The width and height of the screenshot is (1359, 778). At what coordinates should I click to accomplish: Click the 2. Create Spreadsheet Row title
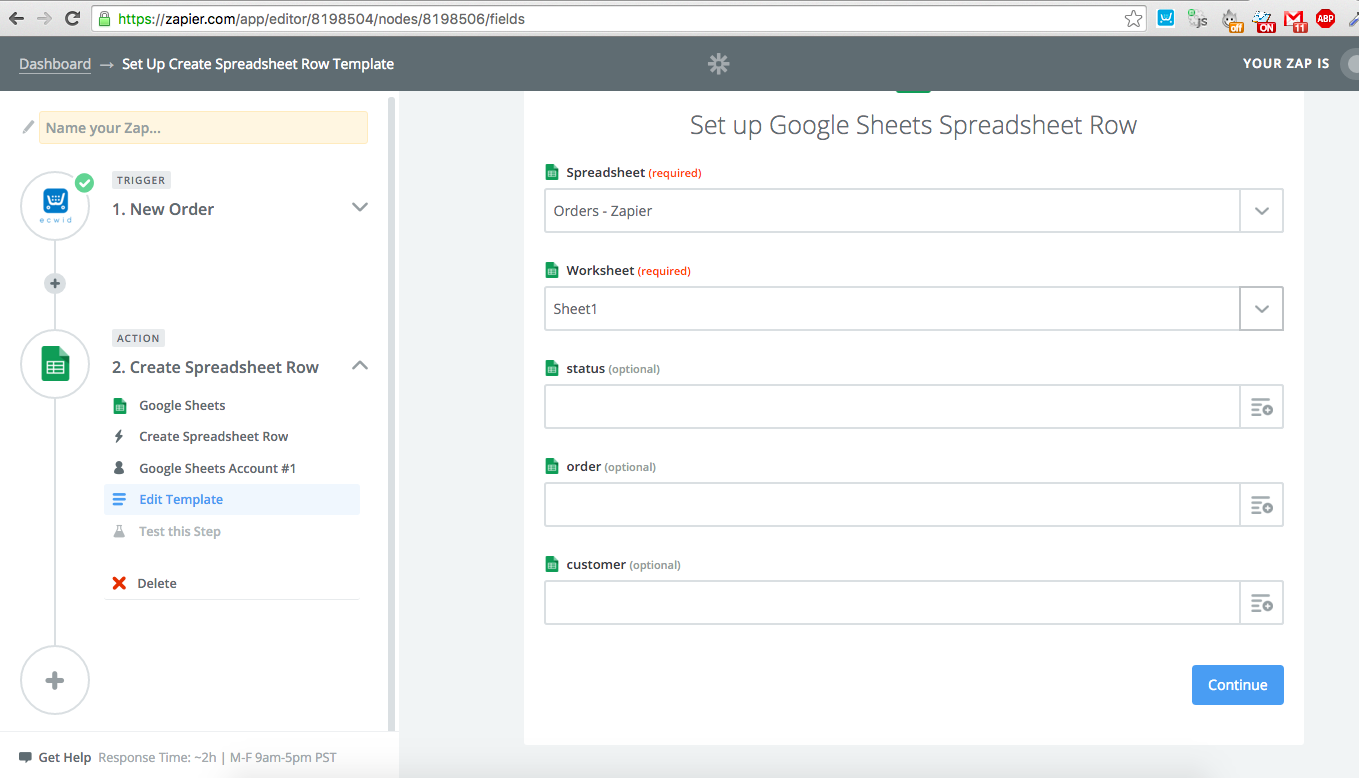[215, 367]
